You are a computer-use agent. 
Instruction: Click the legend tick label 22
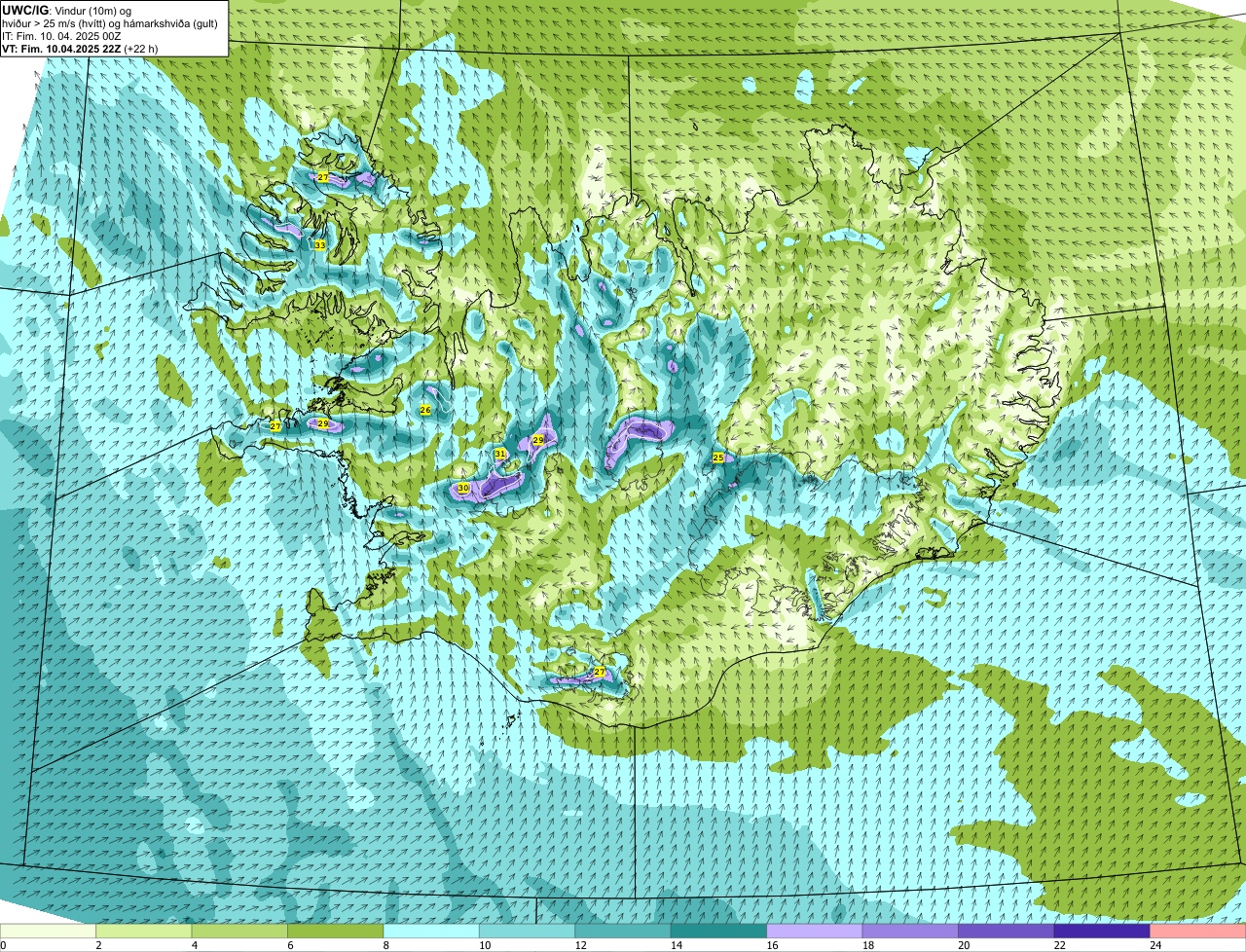pos(1059,945)
